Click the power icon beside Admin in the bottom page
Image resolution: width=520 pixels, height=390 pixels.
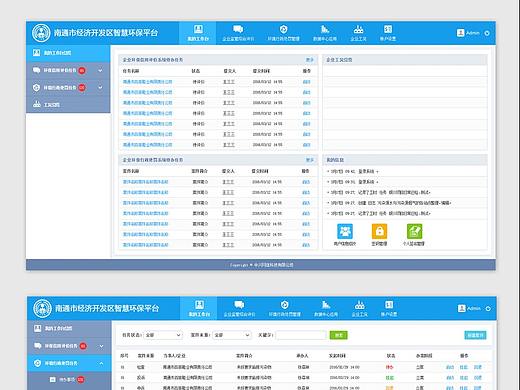tap(488, 309)
